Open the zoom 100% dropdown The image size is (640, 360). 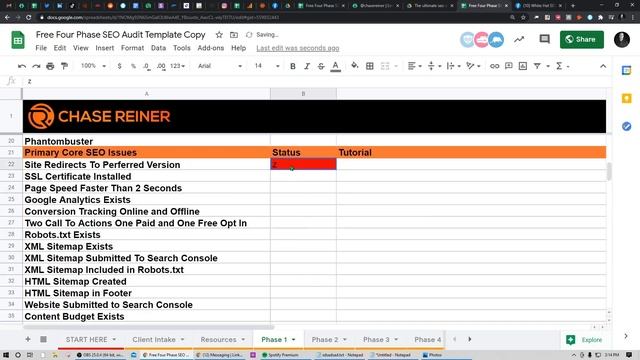click(93, 66)
